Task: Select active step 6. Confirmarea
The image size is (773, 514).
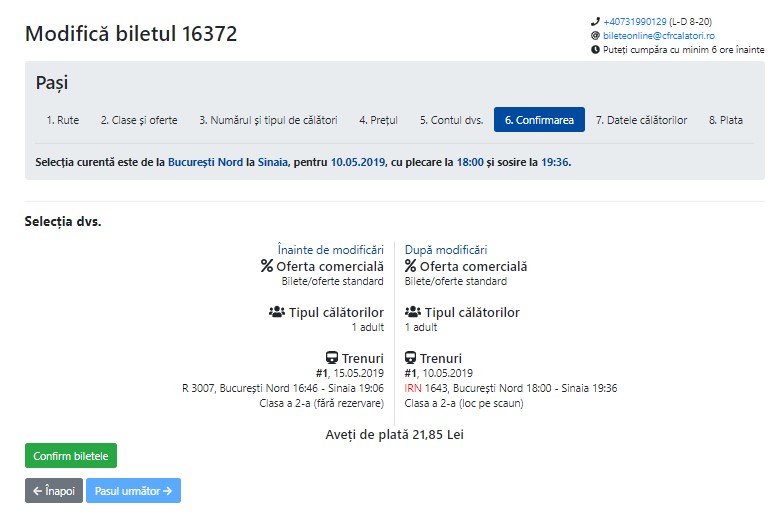Action: coord(539,120)
